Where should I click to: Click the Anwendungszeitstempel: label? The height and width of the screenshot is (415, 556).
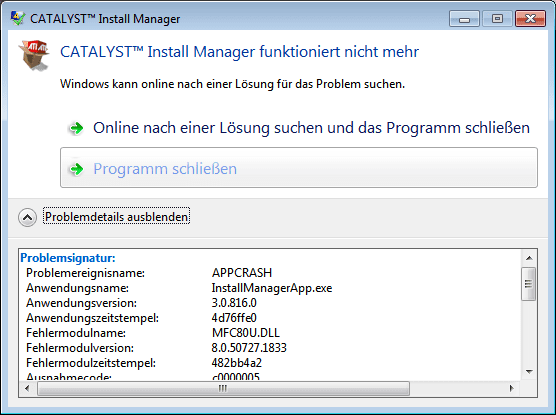point(93,318)
